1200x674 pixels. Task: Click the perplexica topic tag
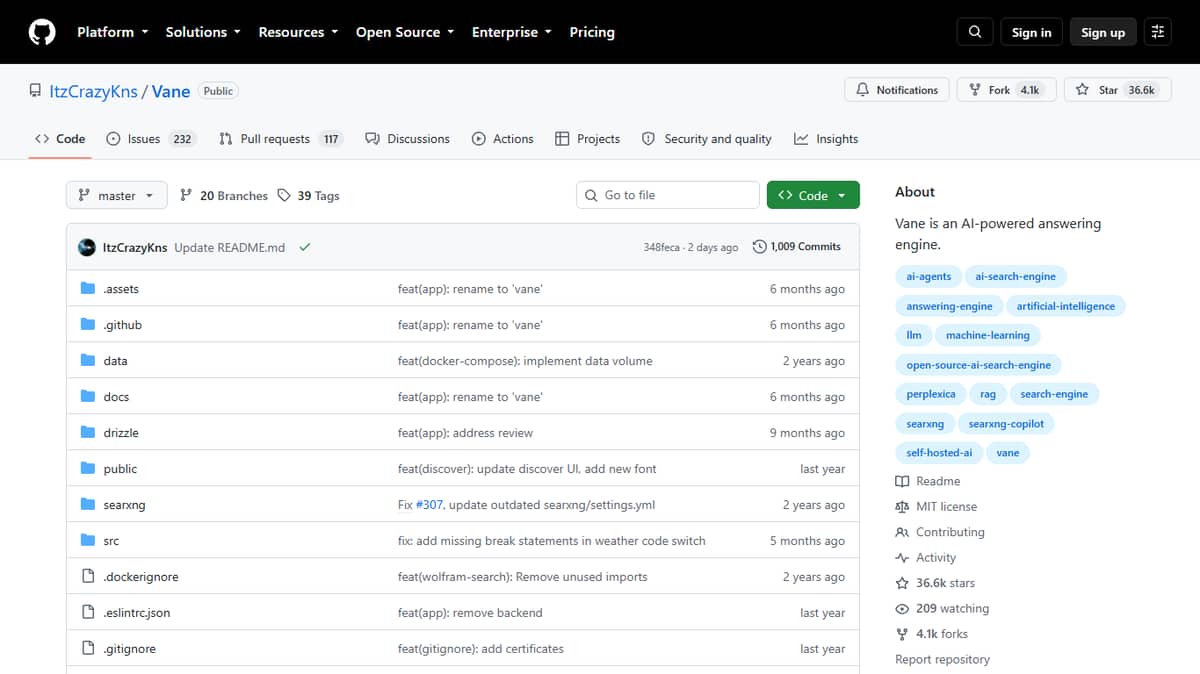coord(931,394)
